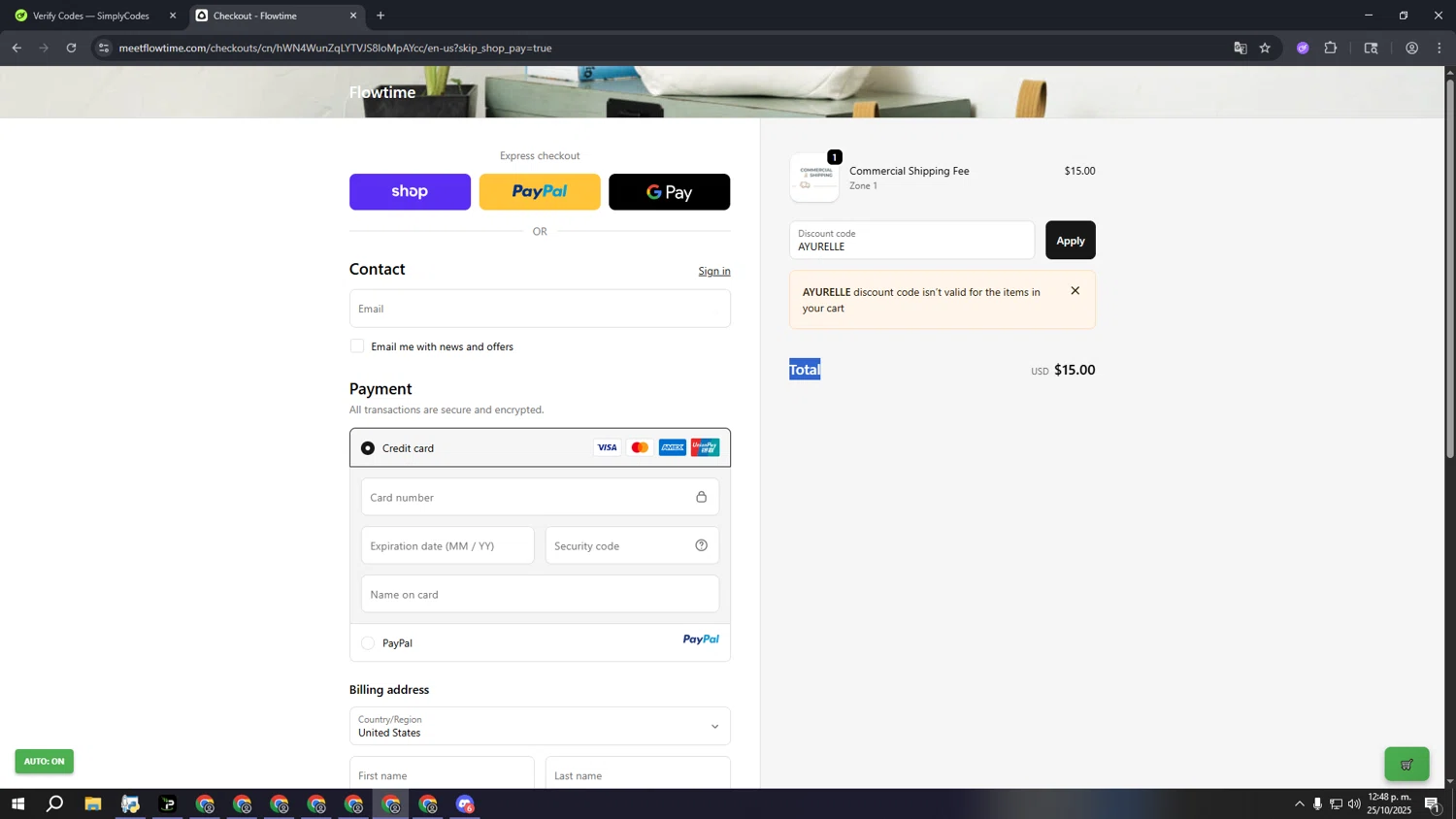This screenshot has width=1456, height=819.
Task: Open the taskbar app icon with badge 6
Action: (x=465, y=804)
